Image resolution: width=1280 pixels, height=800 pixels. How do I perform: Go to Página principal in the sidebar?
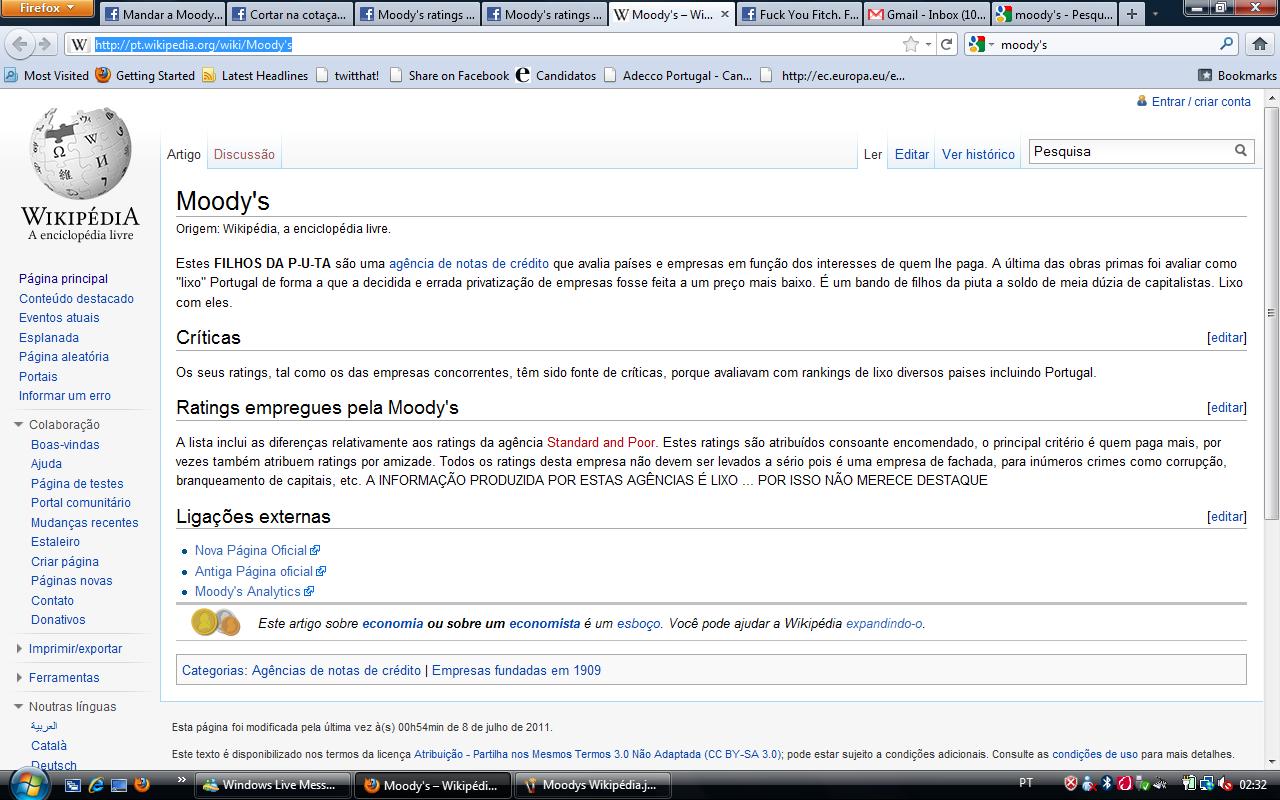(x=63, y=279)
